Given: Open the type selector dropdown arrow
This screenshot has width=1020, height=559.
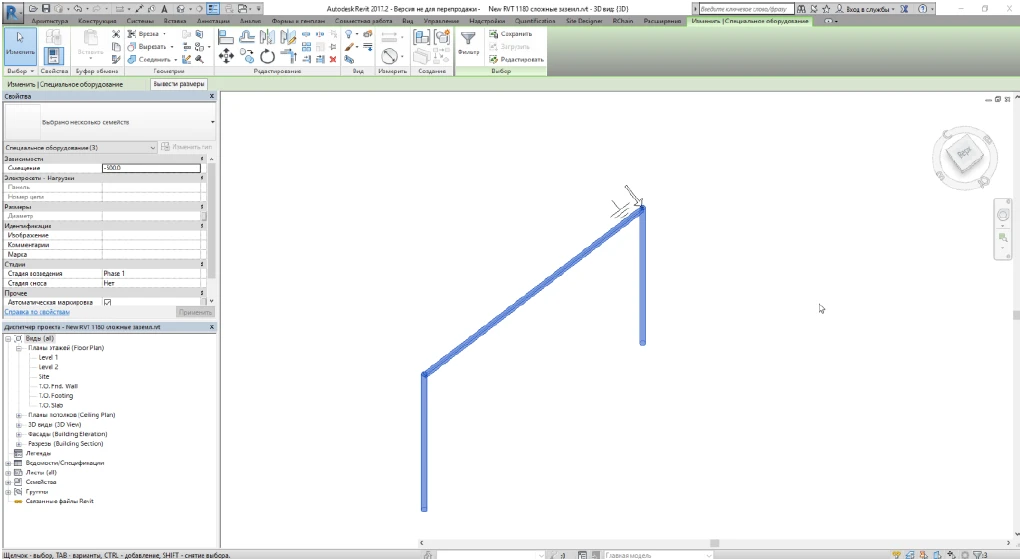Looking at the screenshot, I should (212, 122).
